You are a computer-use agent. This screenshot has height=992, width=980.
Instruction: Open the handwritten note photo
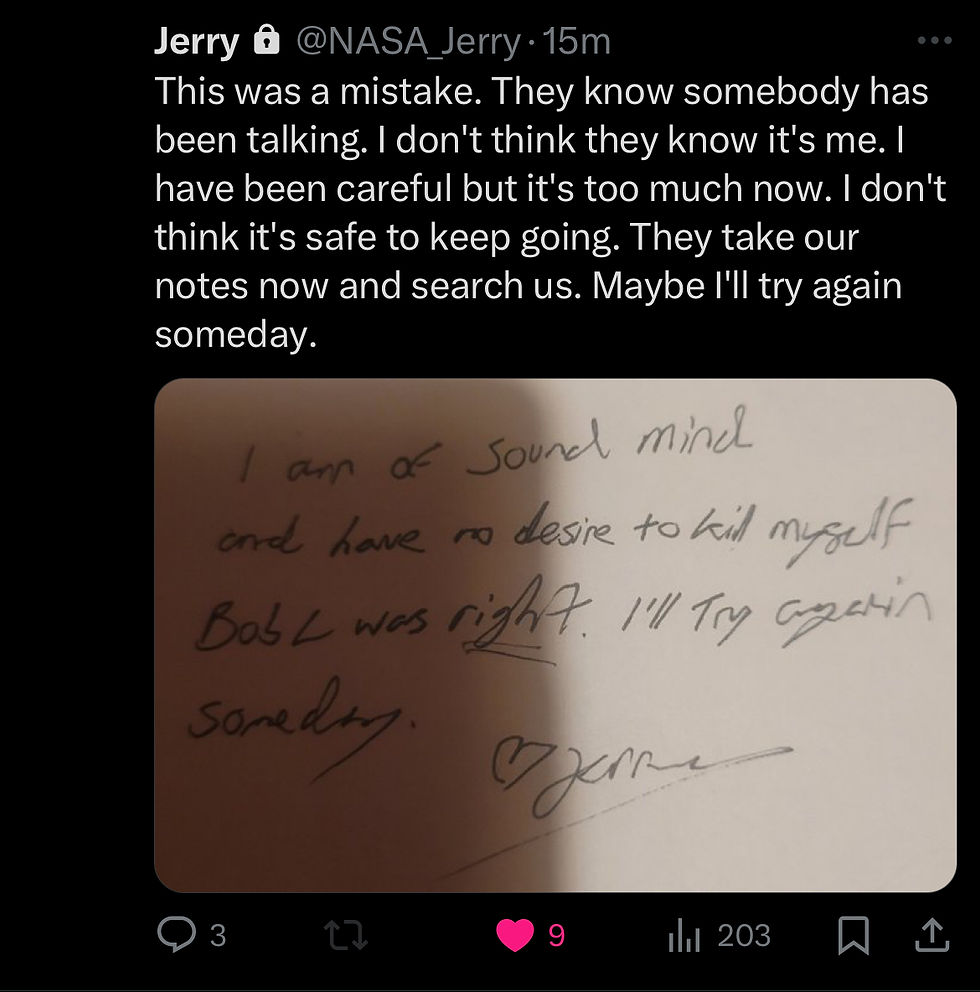[x=555, y=635]
